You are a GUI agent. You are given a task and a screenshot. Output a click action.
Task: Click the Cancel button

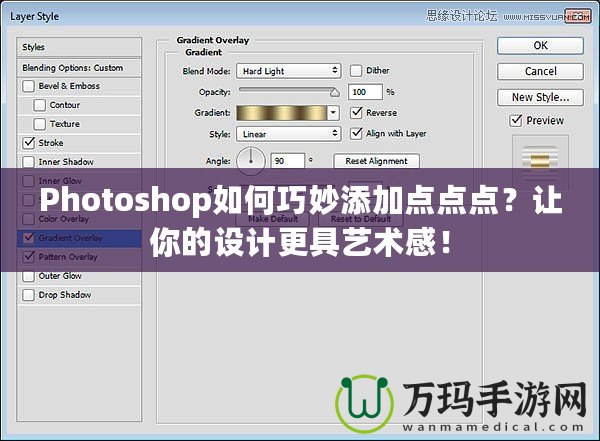point(540,71)
